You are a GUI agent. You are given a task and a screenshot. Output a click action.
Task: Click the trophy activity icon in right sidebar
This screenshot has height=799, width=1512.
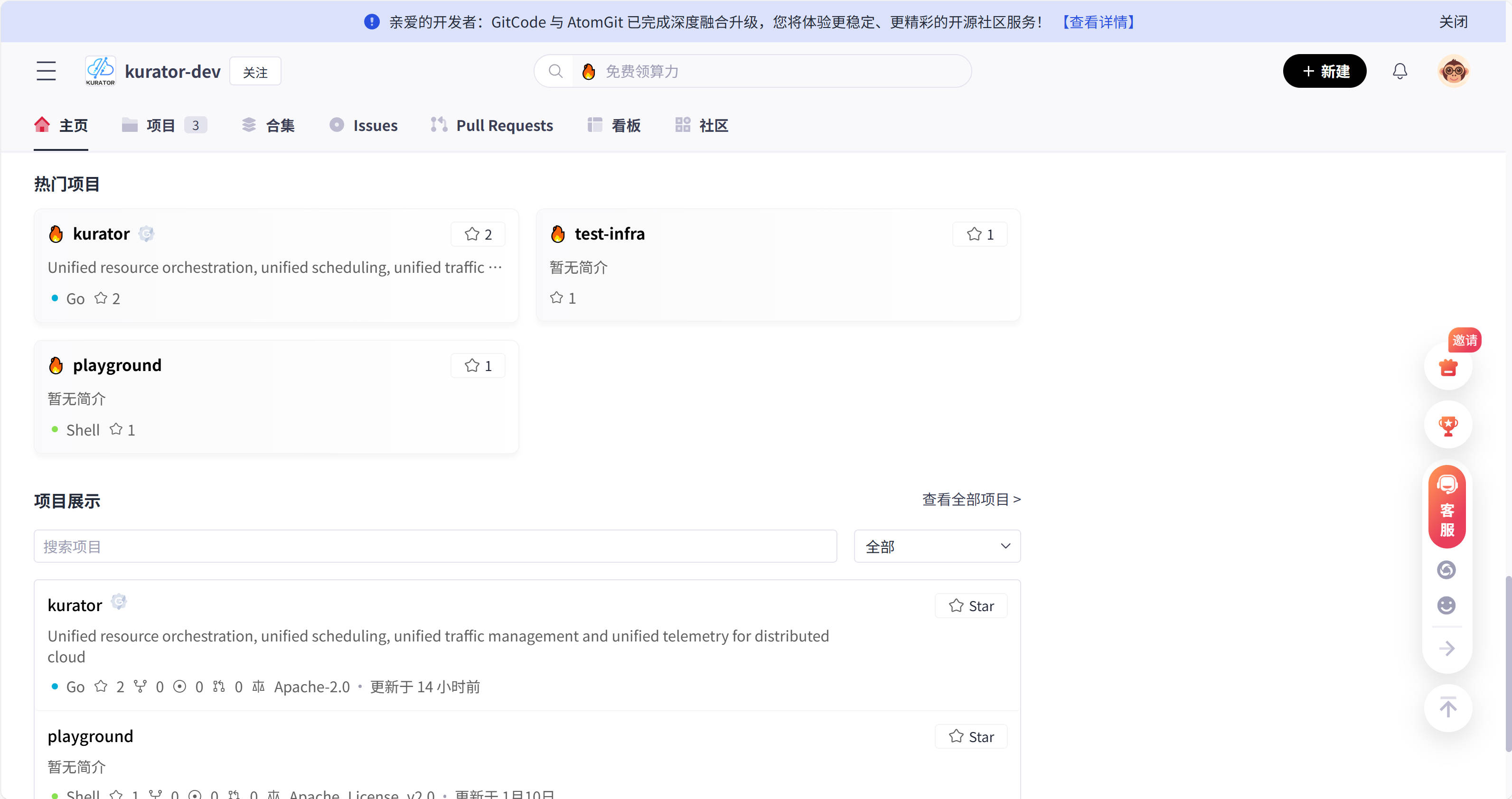[x=1447, y=425]
